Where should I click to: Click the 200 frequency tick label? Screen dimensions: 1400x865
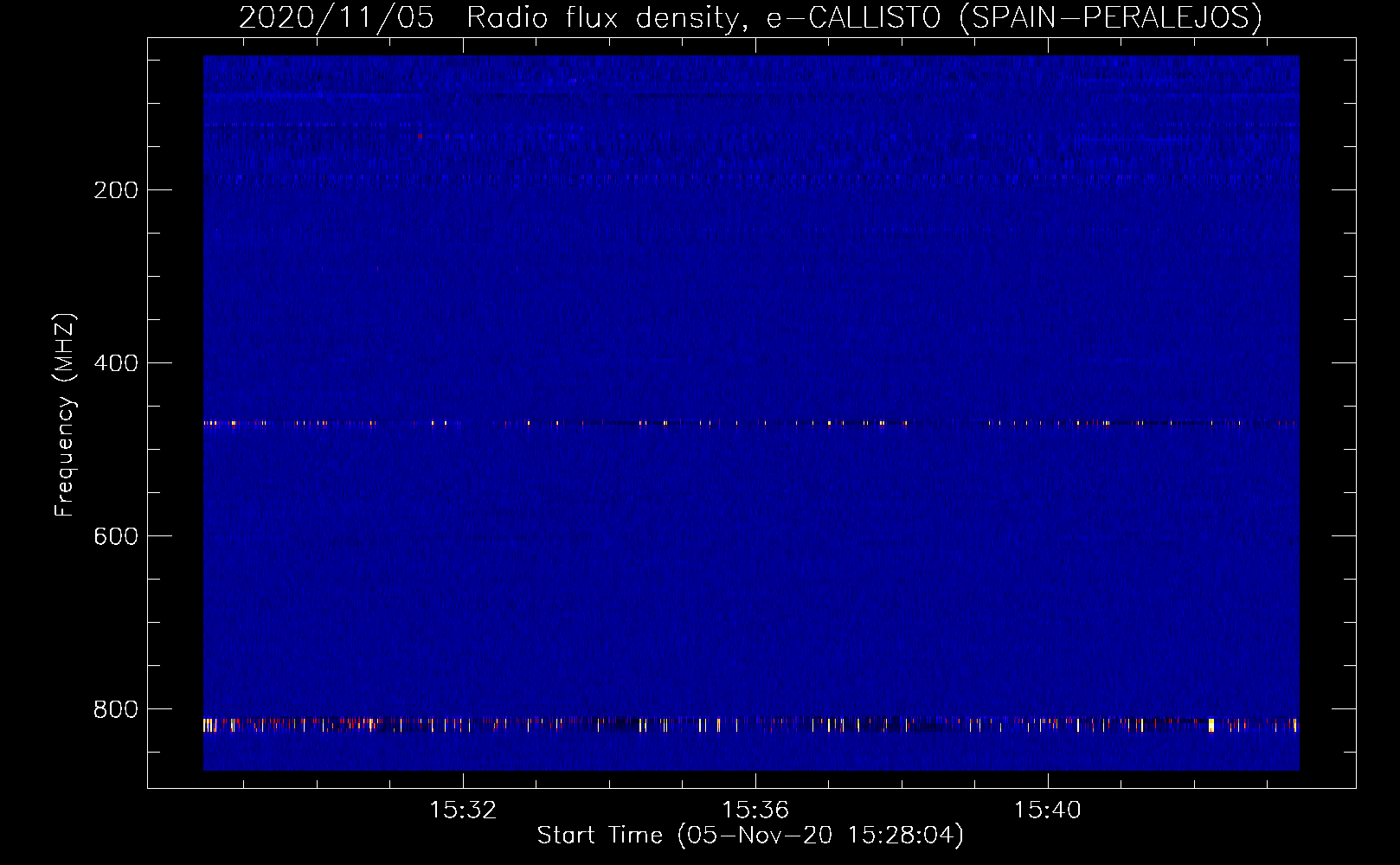point(116,190)
